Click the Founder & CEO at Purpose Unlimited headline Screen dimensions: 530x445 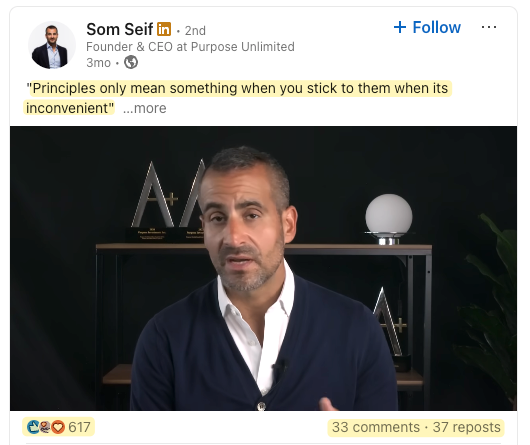click(x=190, y=47)
